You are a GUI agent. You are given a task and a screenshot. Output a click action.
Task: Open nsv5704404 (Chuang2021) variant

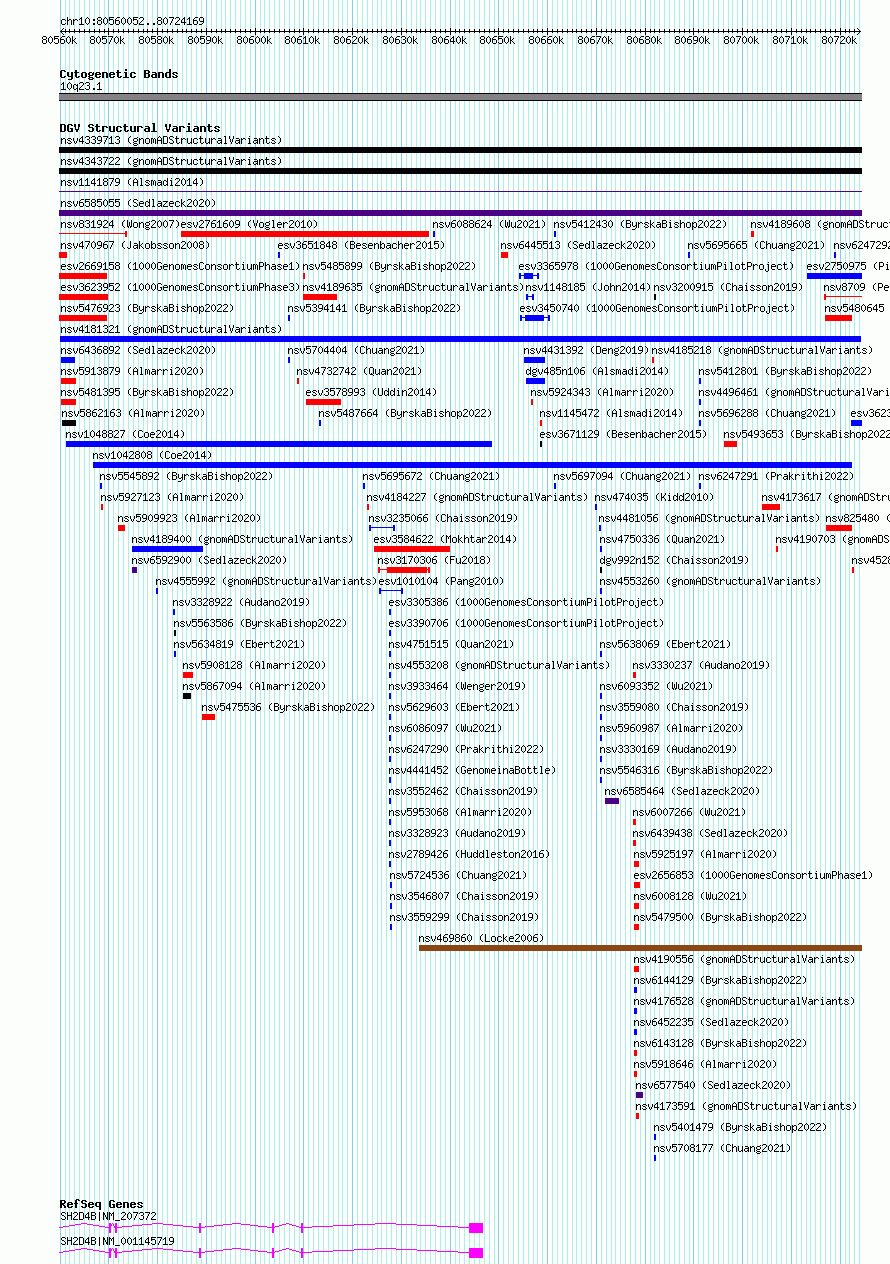point(357,350)
